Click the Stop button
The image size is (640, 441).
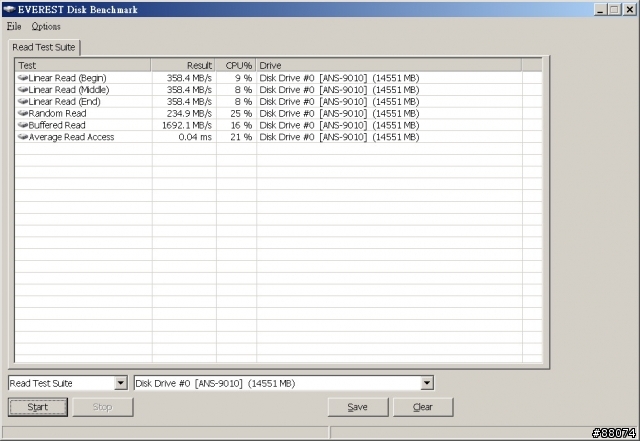pyautogui.click(x=103, y=407)
